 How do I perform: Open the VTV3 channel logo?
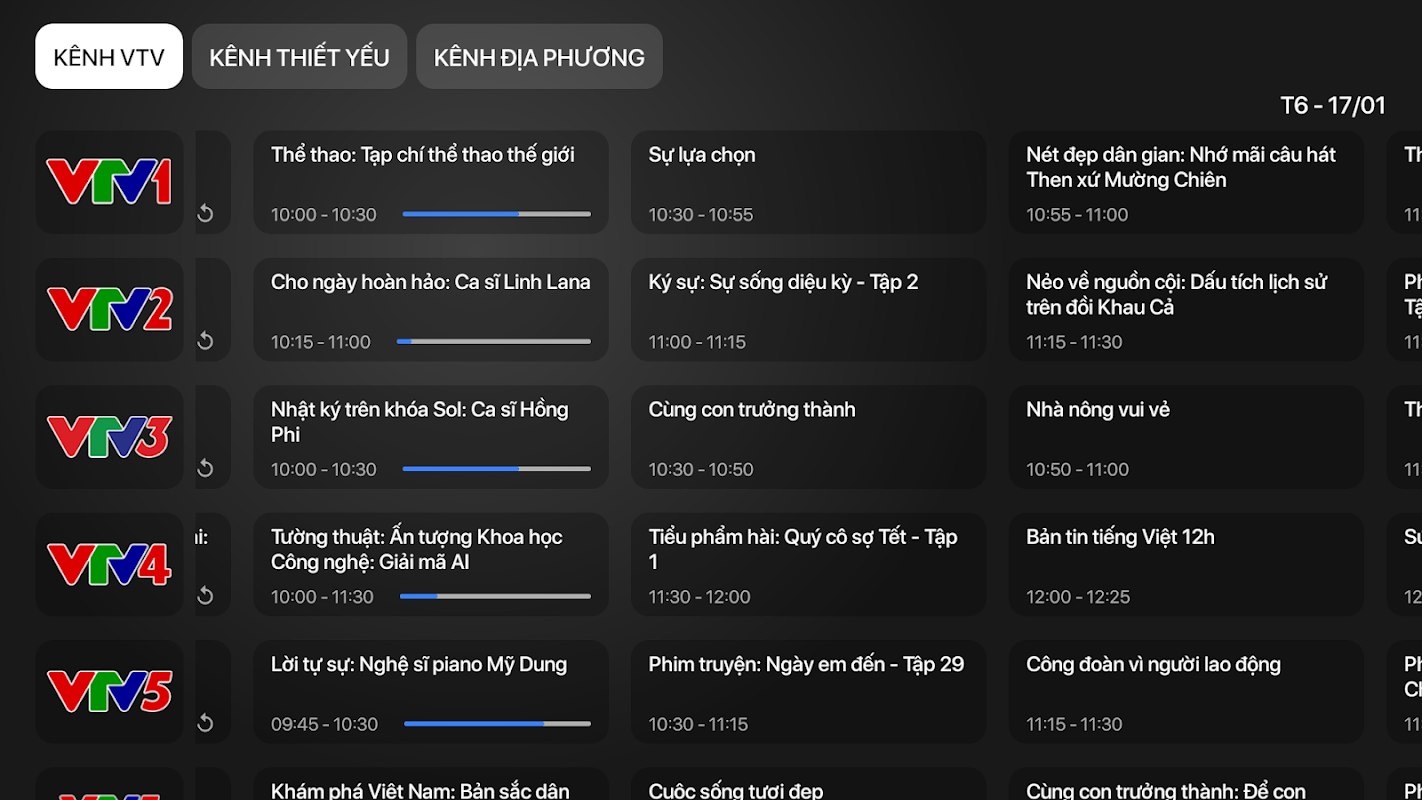(109, 437)
